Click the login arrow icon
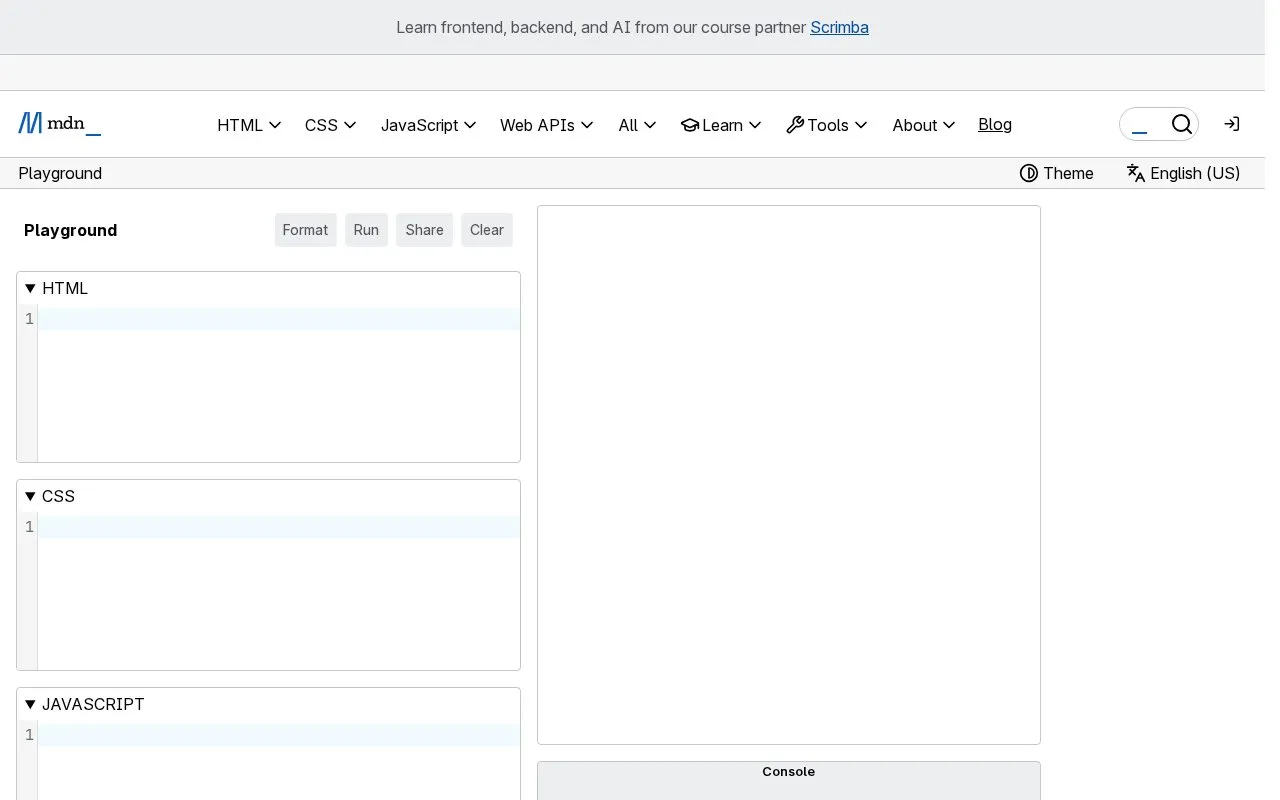The height and width of the screenshot is (800, 1280). click(x=1232, y=124)
